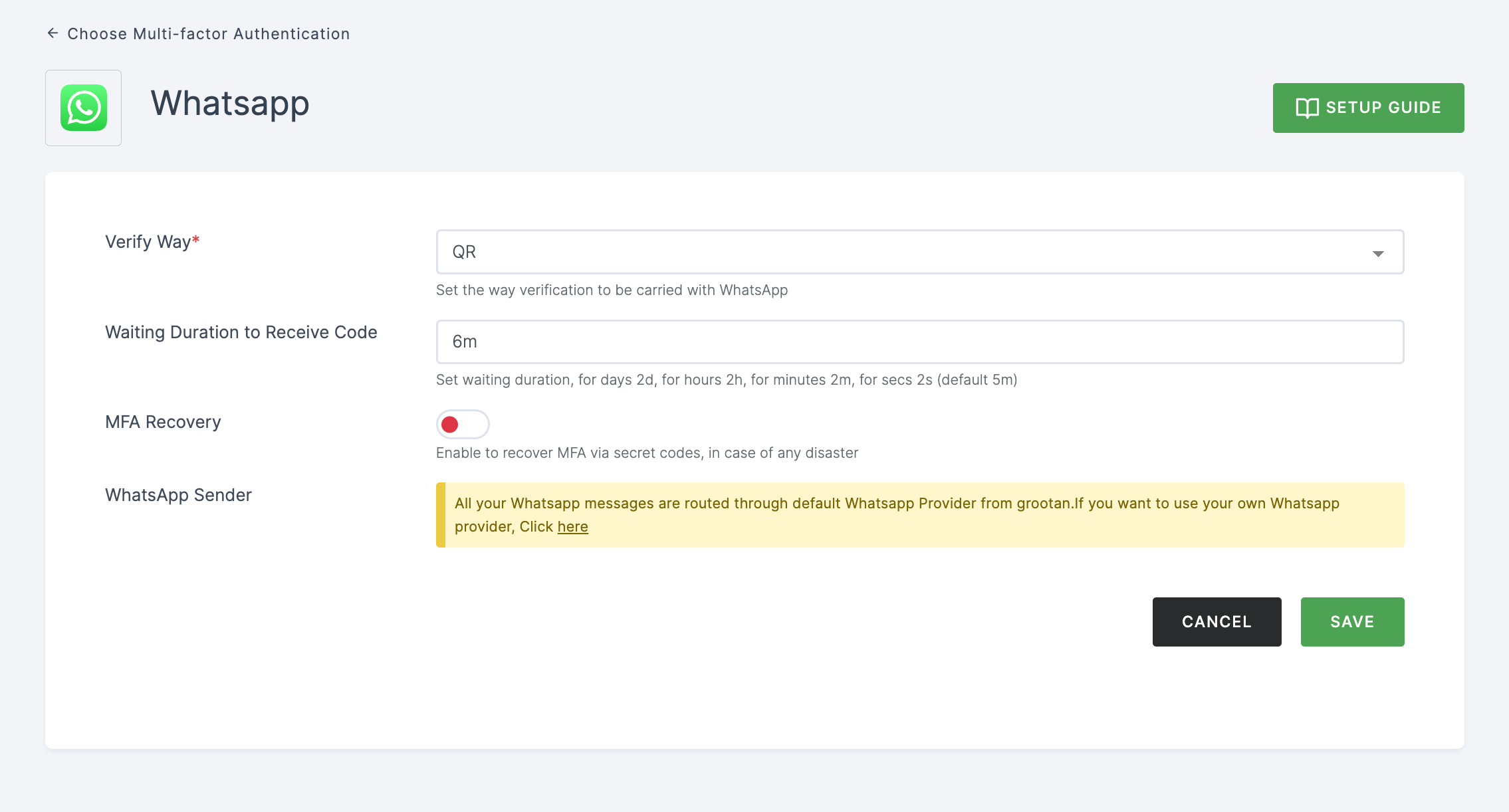The width and height of the screenshot is (1509, 812).
Task: Click the yellow Whatsapp provider notice
Action: [x=920, y=515]
